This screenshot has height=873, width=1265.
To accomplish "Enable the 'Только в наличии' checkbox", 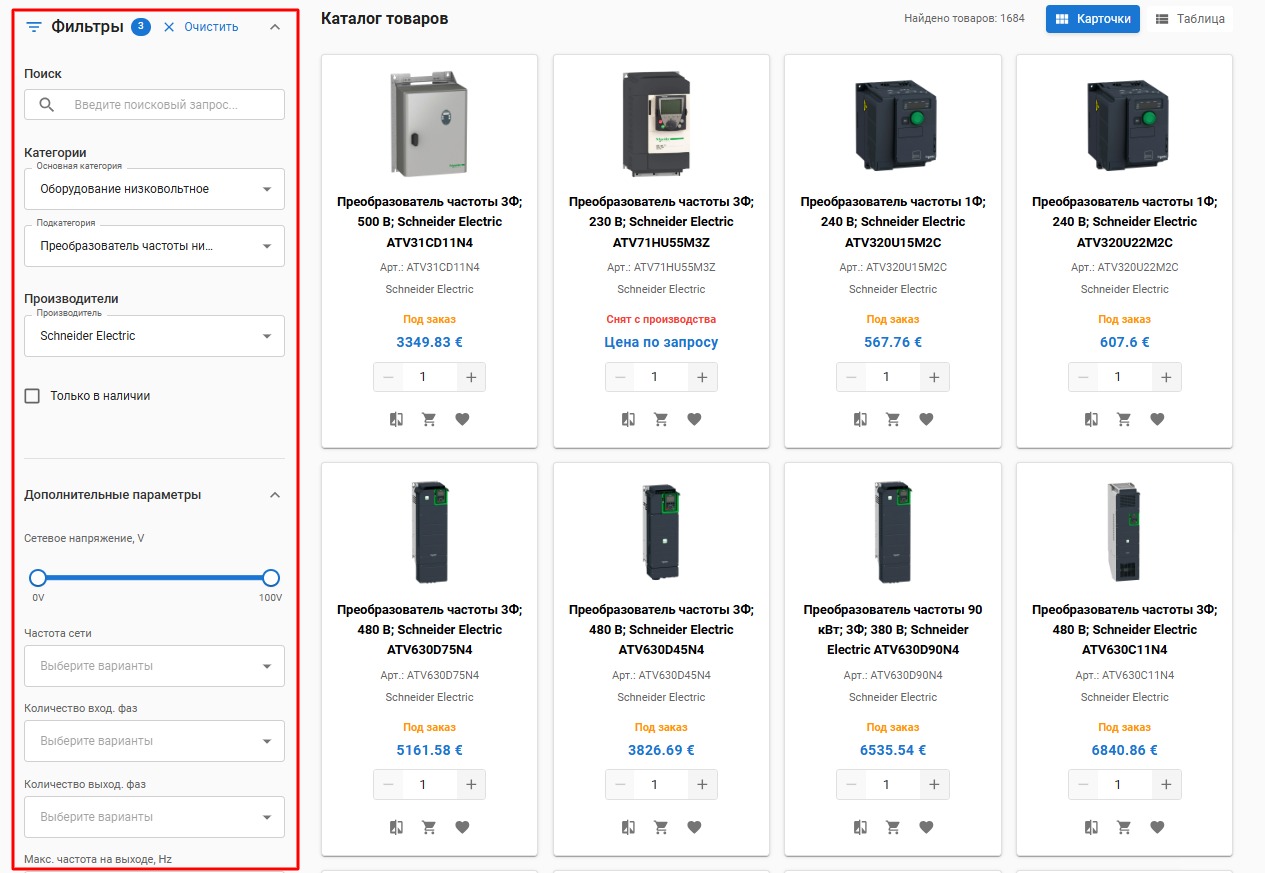I will click(32, 396).
